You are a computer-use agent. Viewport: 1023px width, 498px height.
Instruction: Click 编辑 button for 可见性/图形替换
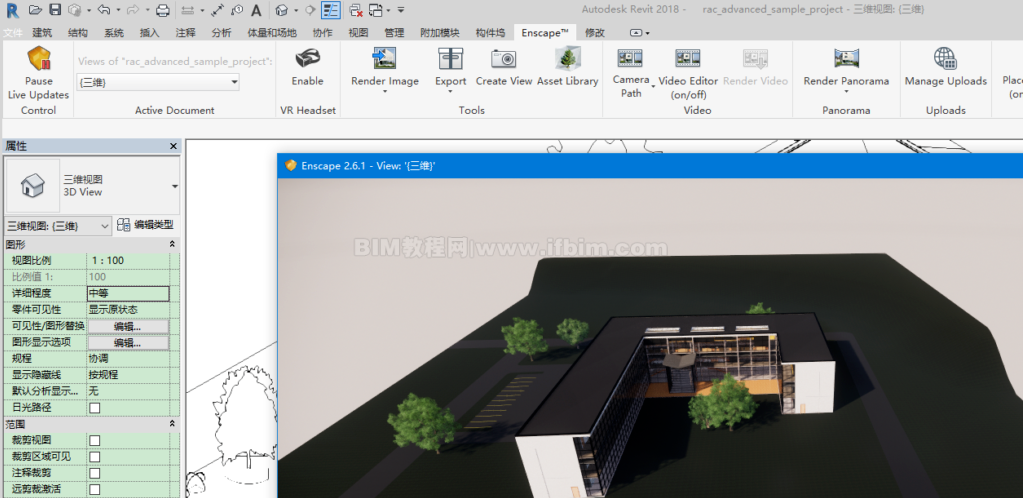(x=128, y=326)
